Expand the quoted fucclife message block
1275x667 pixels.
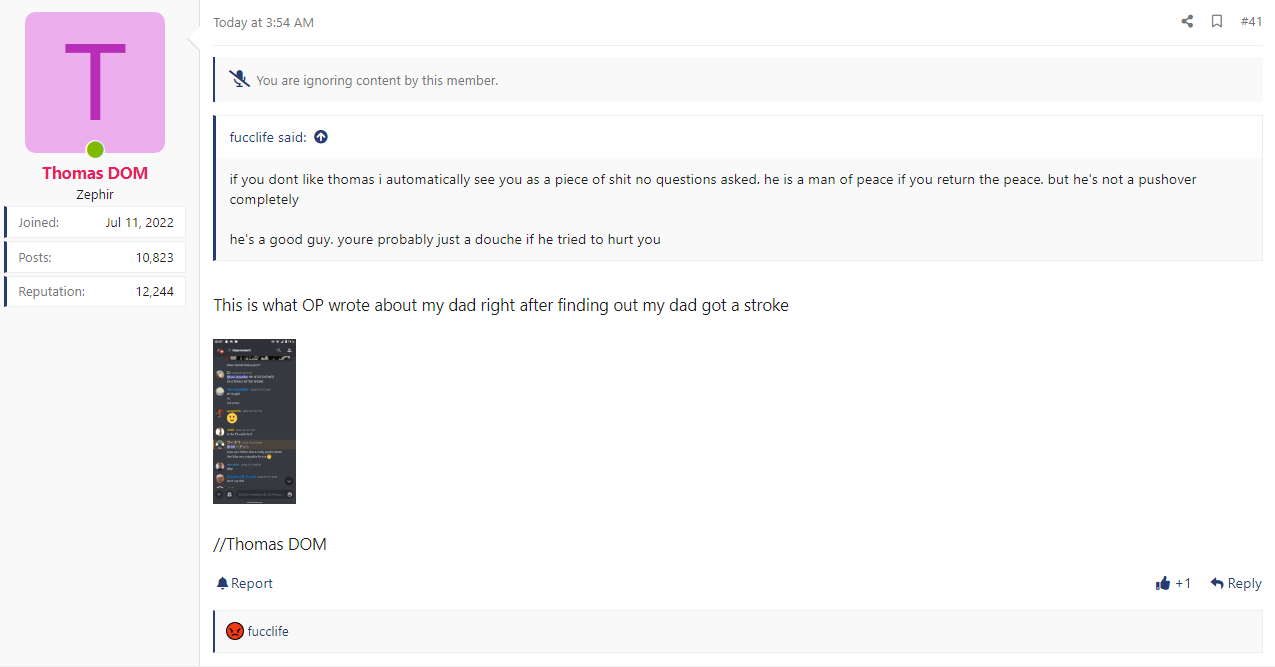click(x=739, y=208)
